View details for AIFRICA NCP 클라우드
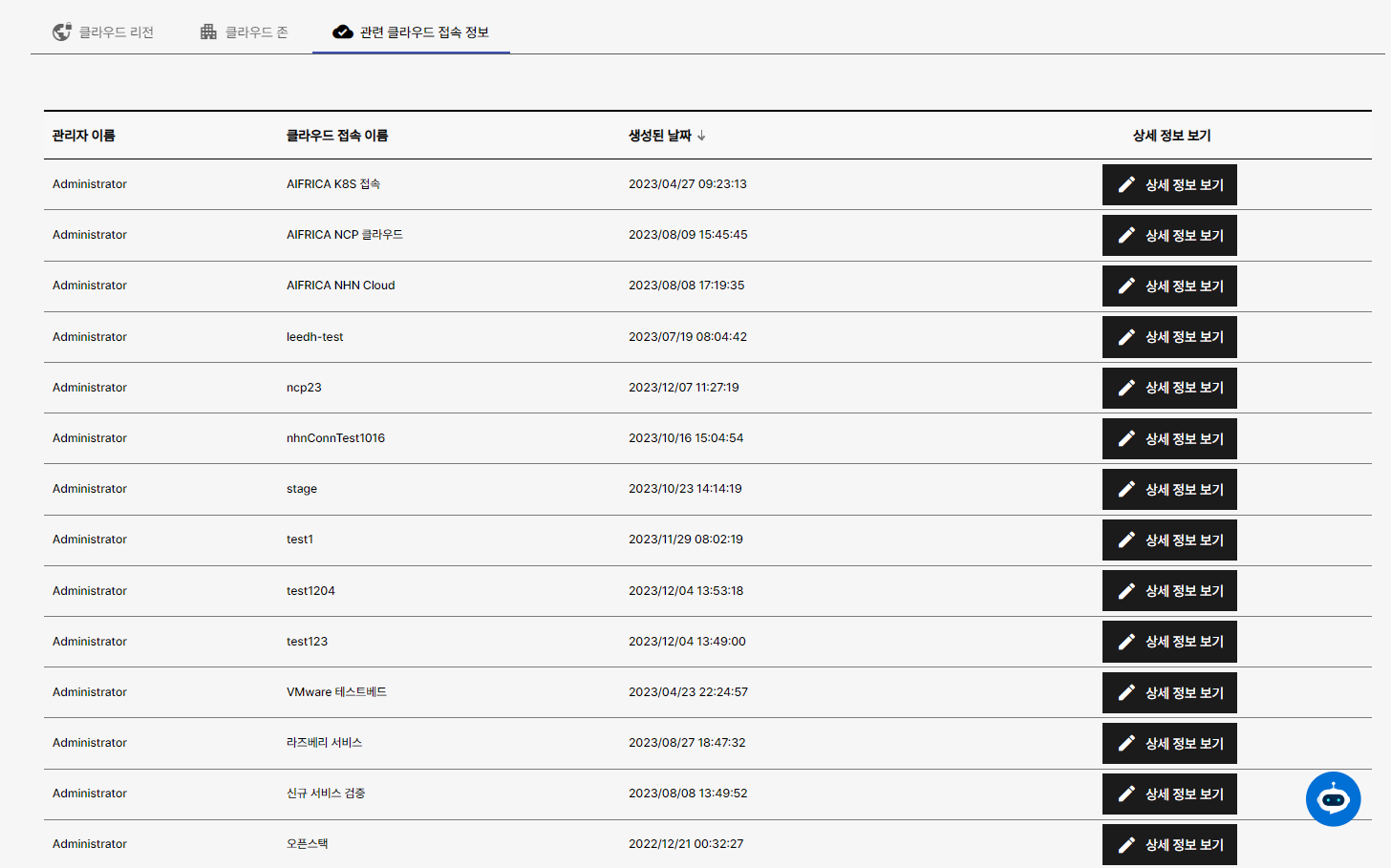This screenshot has height=868, width=1391. [1169, 235]
